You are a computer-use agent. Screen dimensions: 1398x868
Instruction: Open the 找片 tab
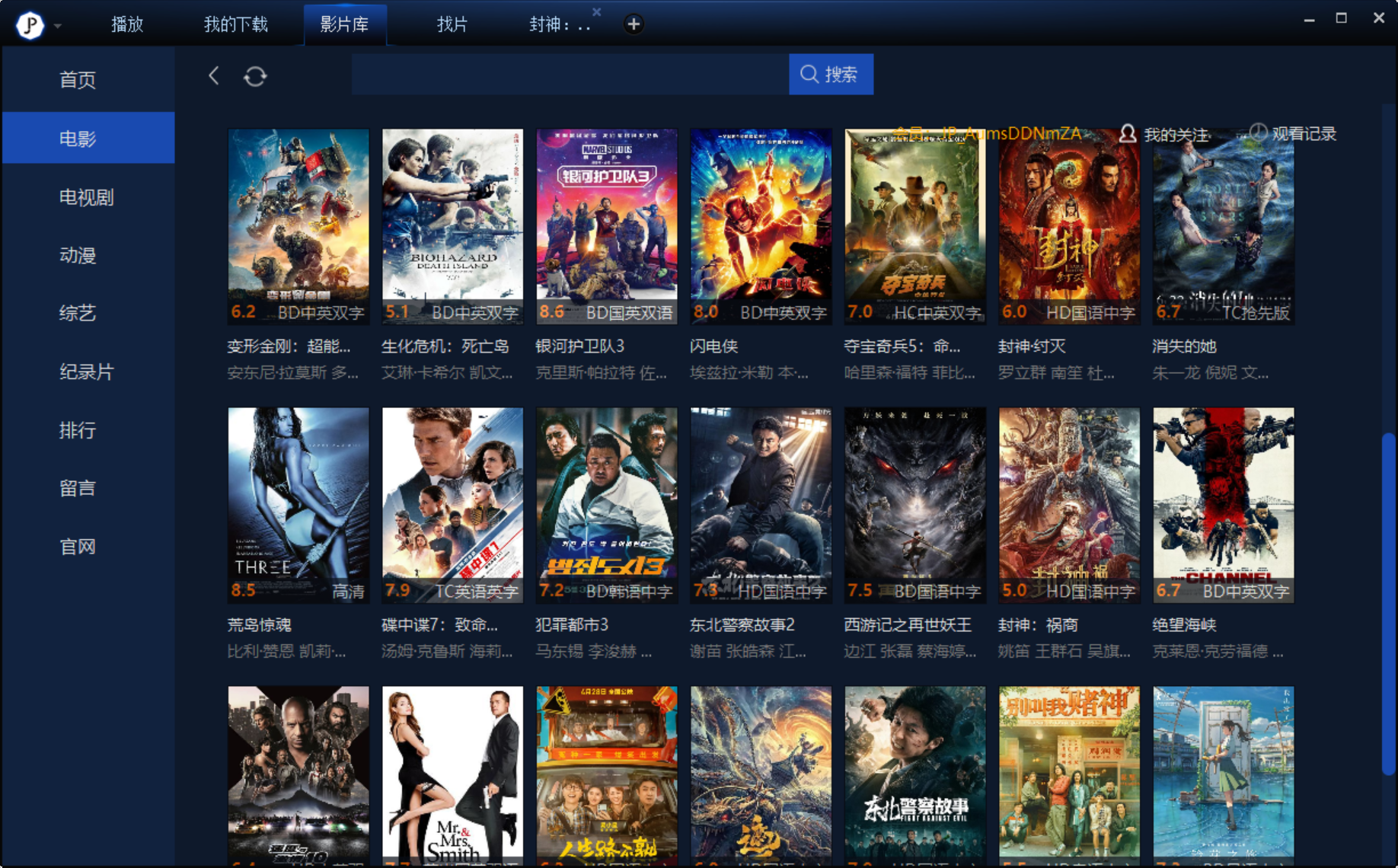(452, 24)
